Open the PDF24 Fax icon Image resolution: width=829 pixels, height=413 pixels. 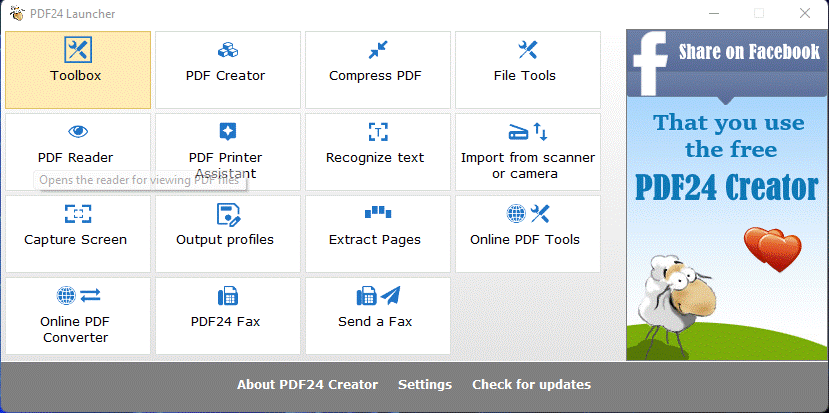pyautogui.click(x=227, y=296)
